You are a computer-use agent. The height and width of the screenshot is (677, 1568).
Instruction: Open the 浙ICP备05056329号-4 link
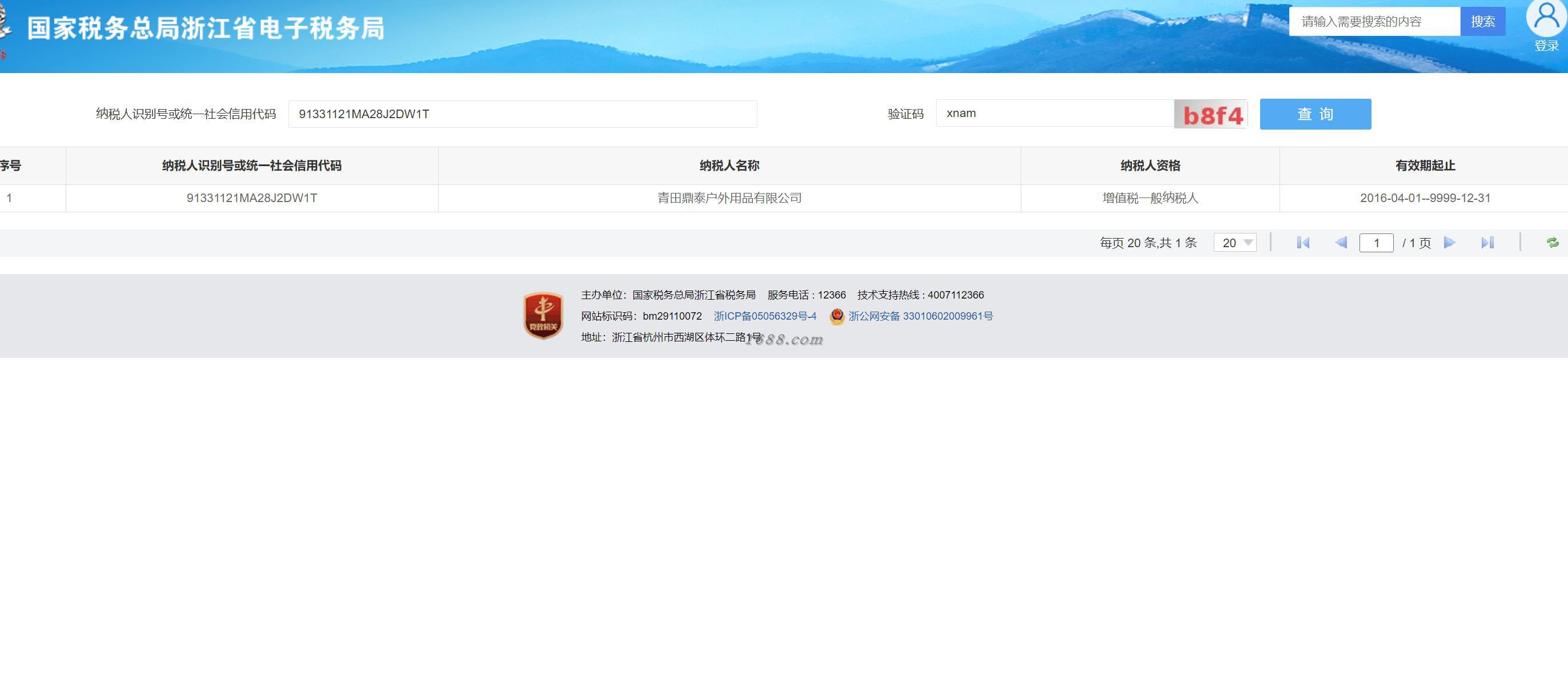point(764,316)
